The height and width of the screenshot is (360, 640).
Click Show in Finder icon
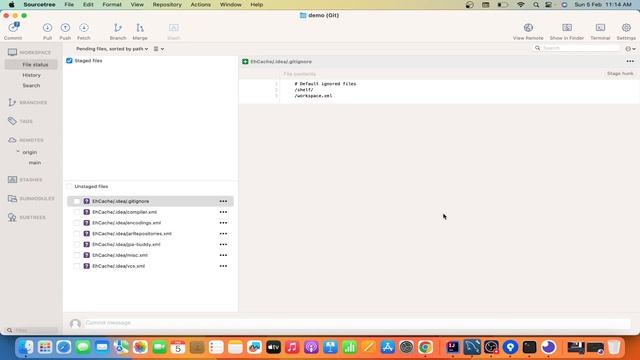567,28
